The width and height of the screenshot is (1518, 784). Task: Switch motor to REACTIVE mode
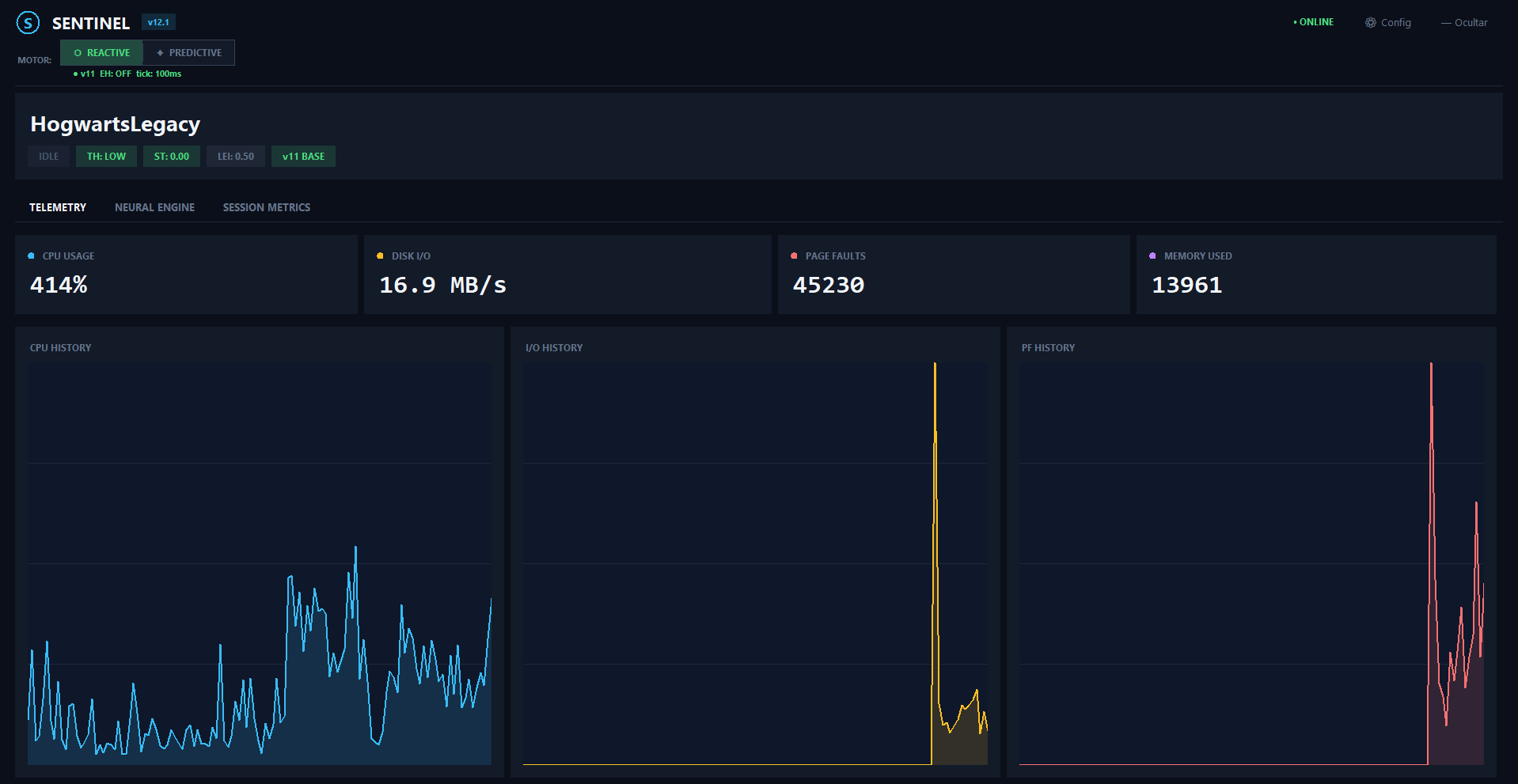101,53
